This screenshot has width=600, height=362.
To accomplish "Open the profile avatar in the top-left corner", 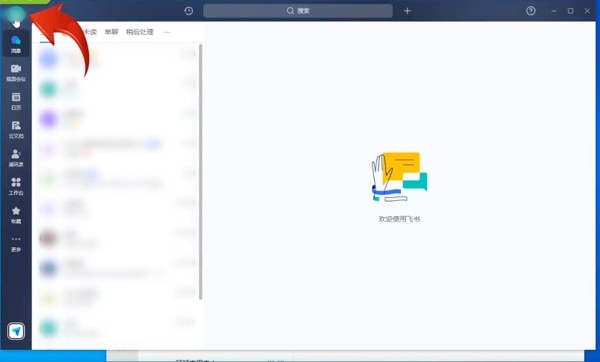I will coord(15,14).
